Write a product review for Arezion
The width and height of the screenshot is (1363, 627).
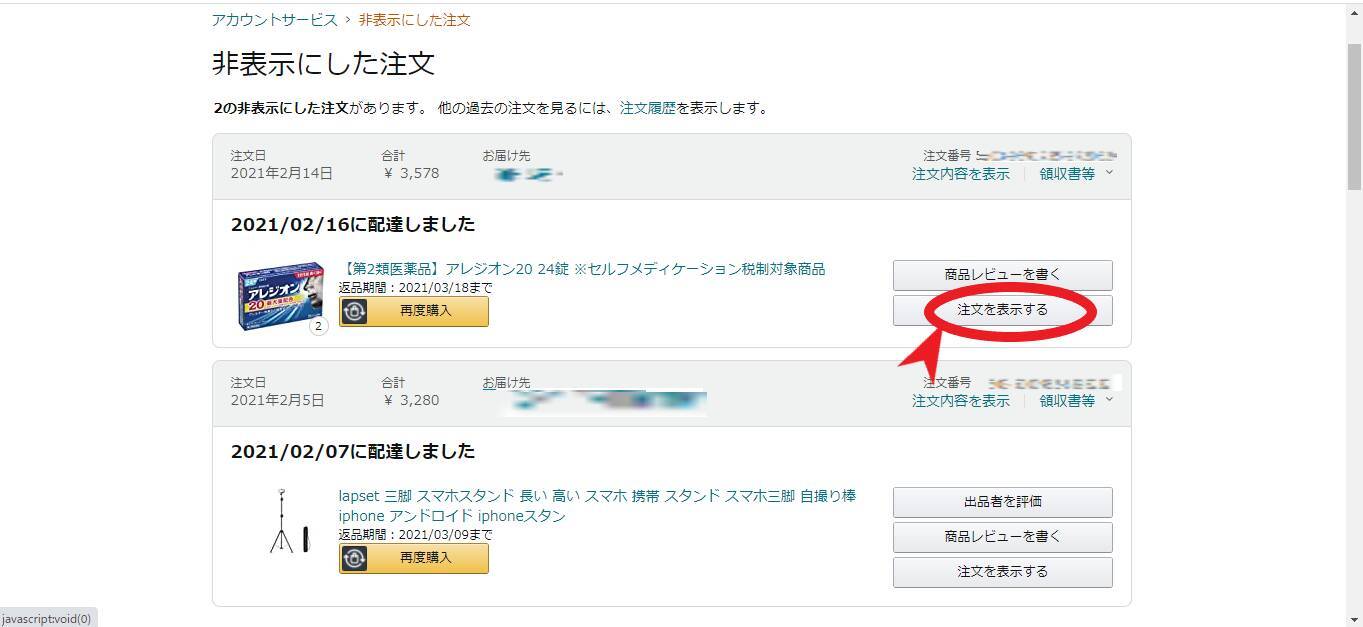1002,275
